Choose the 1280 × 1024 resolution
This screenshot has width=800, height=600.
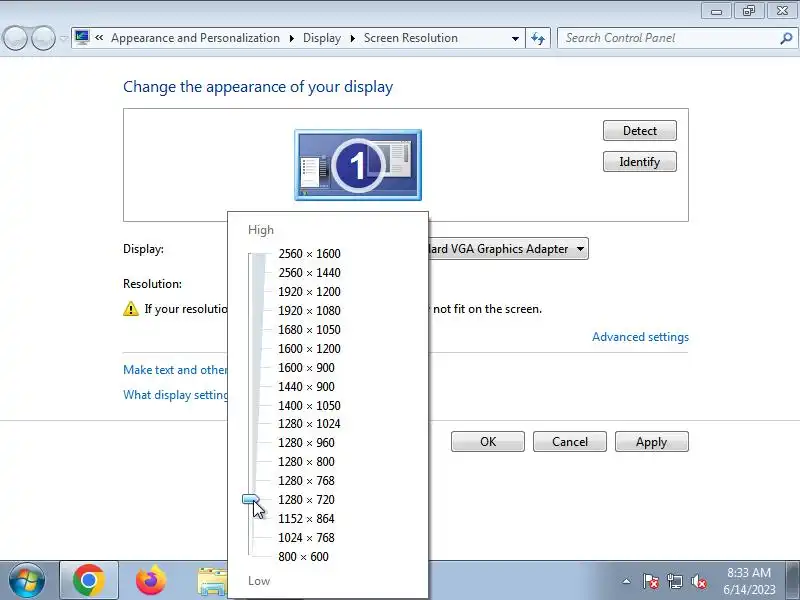click(x=309, y=423)
